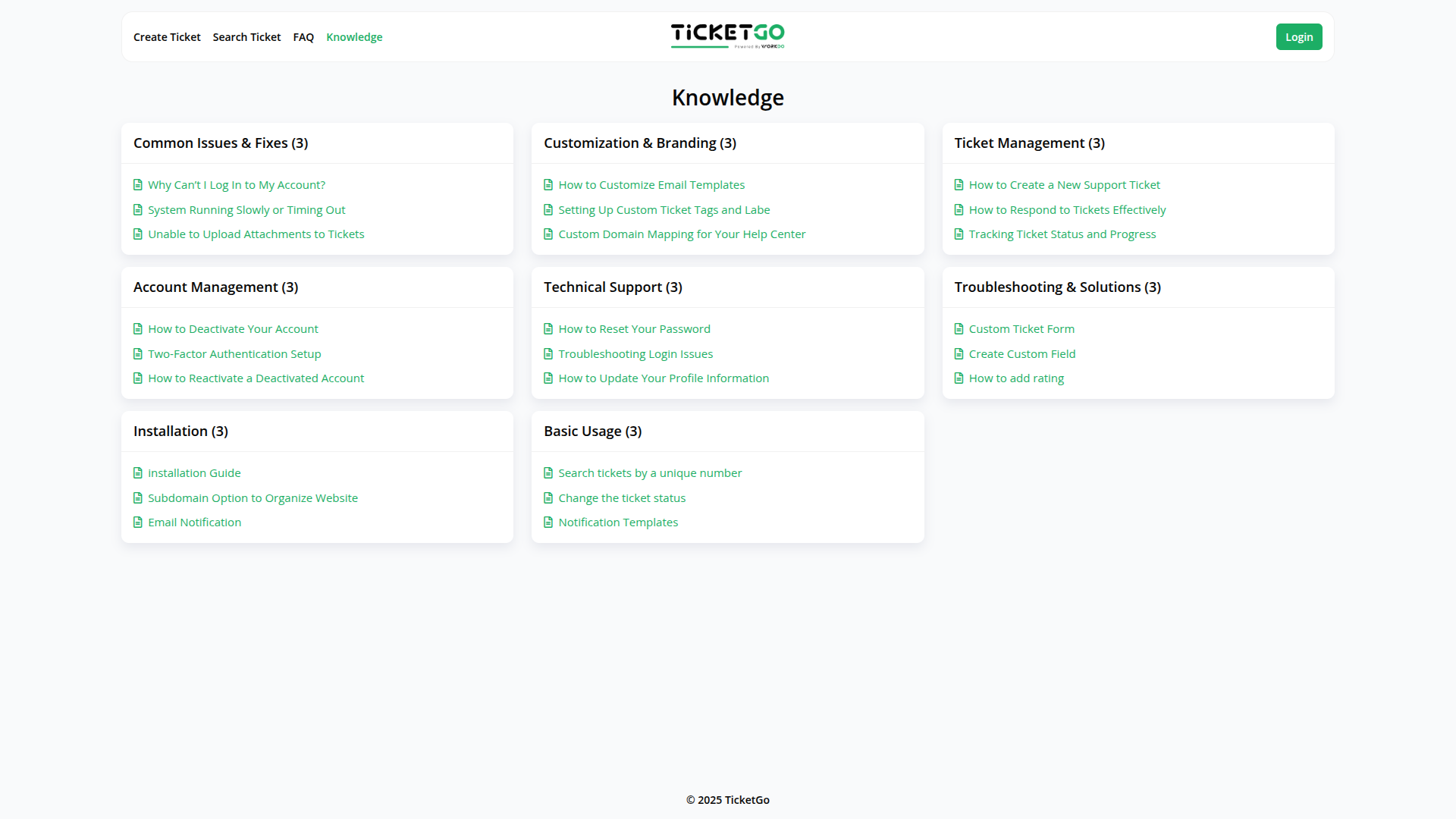Open Troubleshooting Login Issues article
This screenshot has height=819, width=1456.
tap(635, 354)
